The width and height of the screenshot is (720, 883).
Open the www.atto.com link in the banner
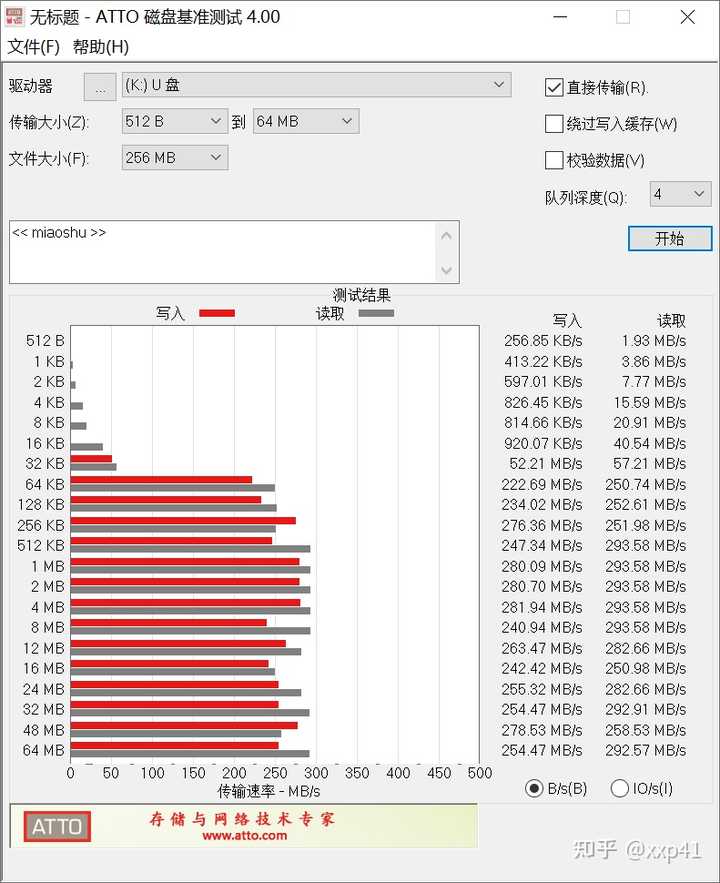tap(244, 836)
